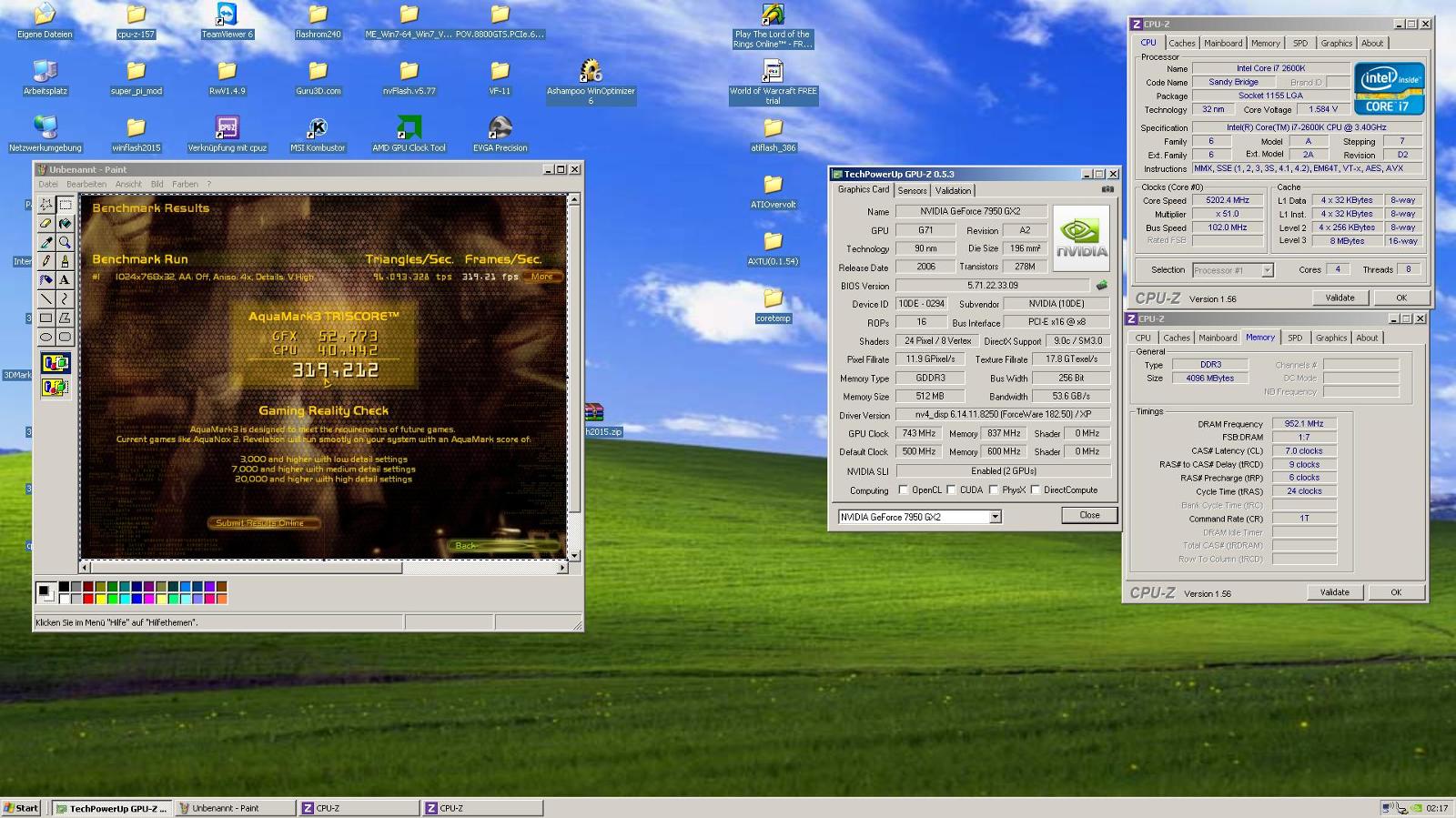Open the Bild menu in Paint

click(x=157, y=184)
